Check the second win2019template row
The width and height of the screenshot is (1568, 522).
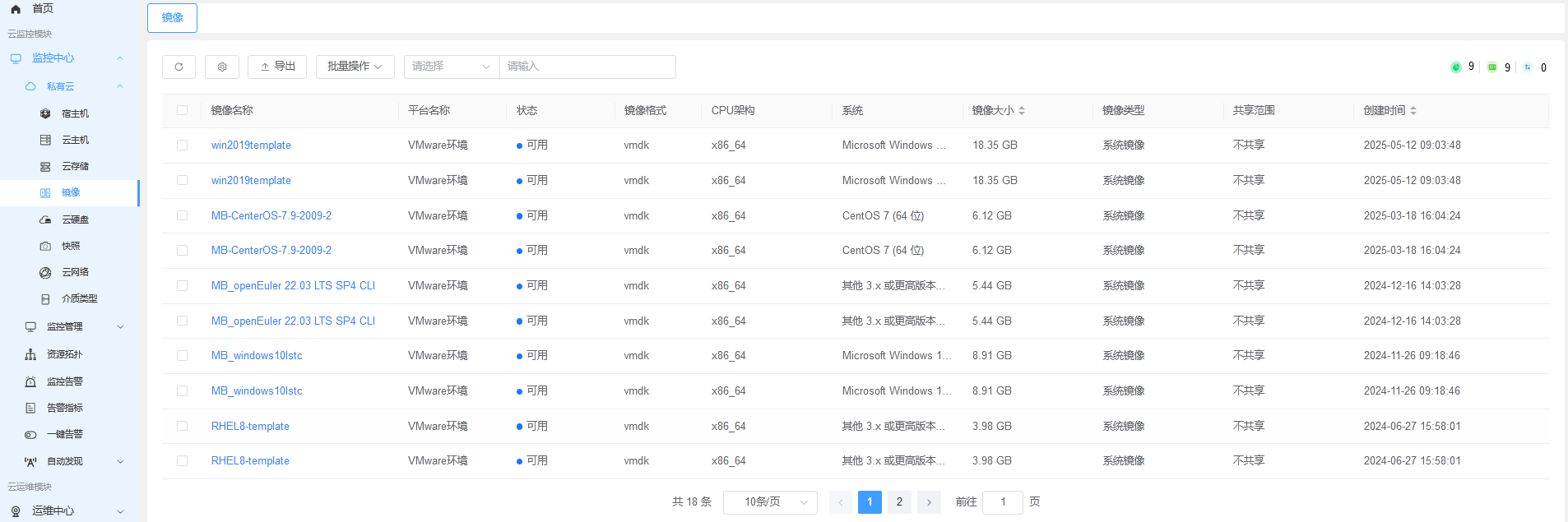pyautogui.click(x=182, y=180)
